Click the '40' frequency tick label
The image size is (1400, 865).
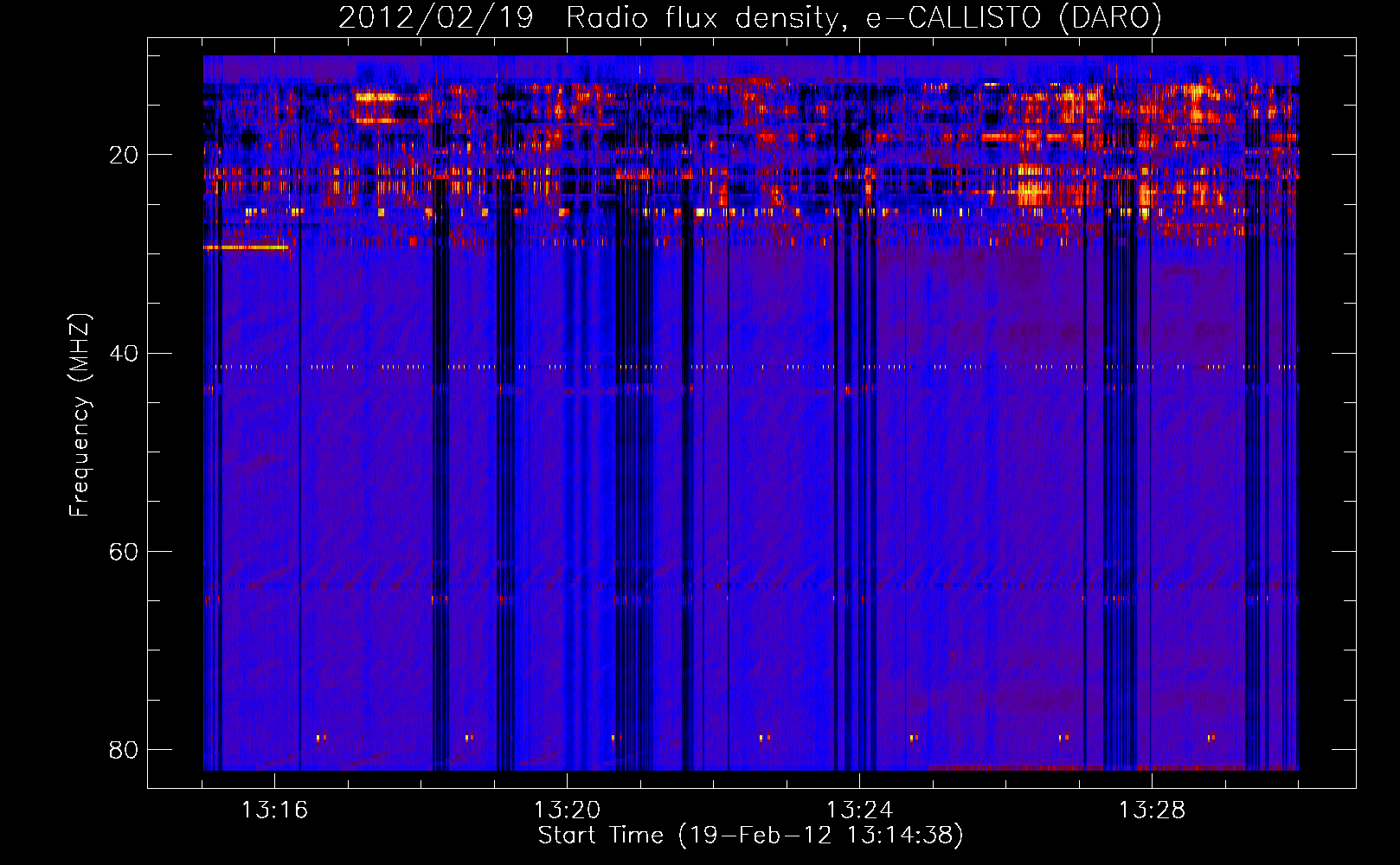click(124, 353)
